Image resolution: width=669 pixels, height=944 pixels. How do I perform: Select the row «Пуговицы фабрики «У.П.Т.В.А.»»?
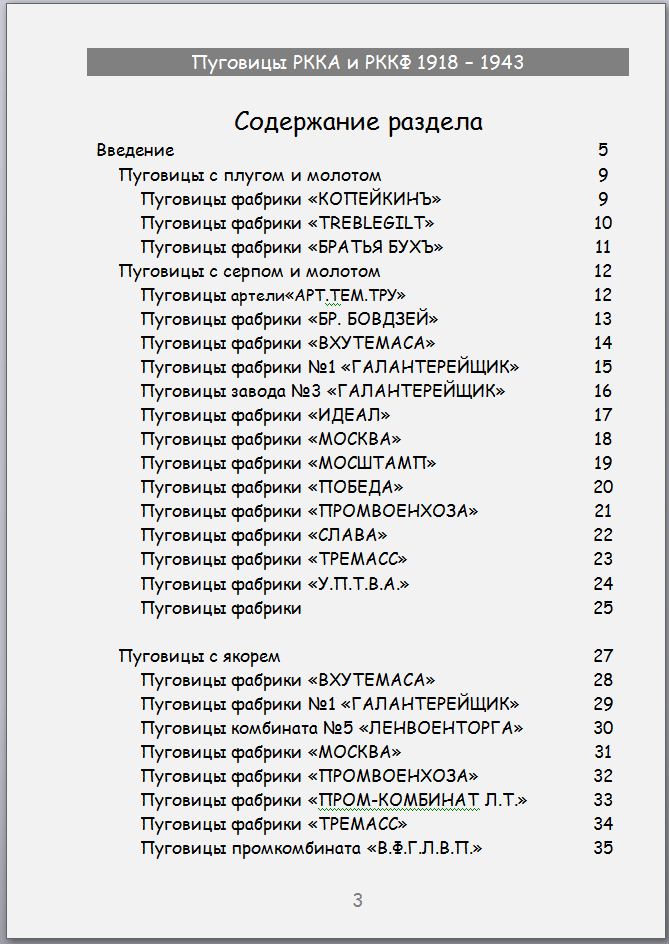[275, 584]
